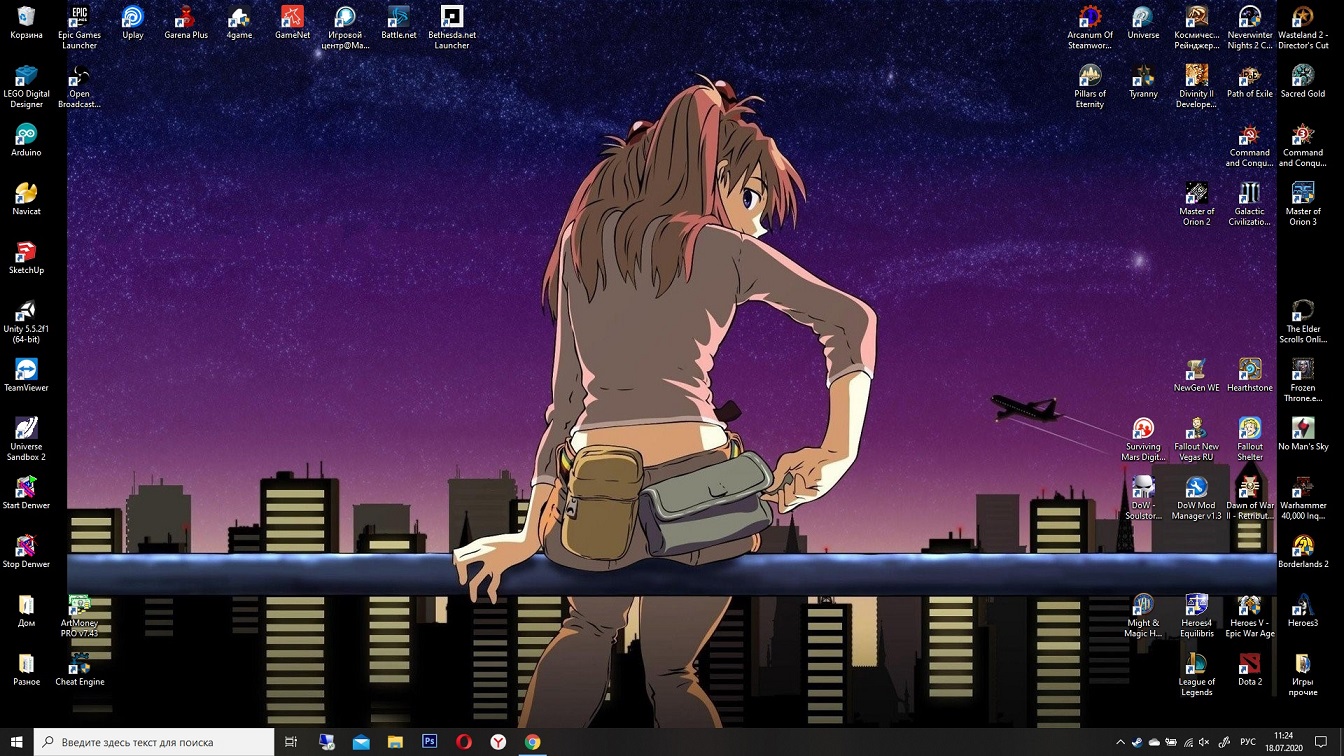Click the Universe Sandbox 2 icon
The width and height of the screenshot is (1344, 756).
(26, 440)
